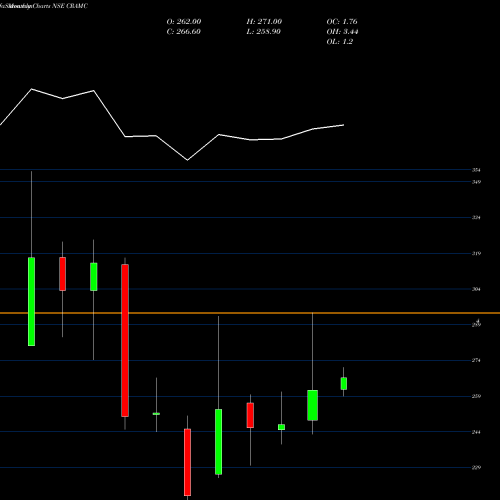Click the low price value L: 258.90

[x=264, y=32]
